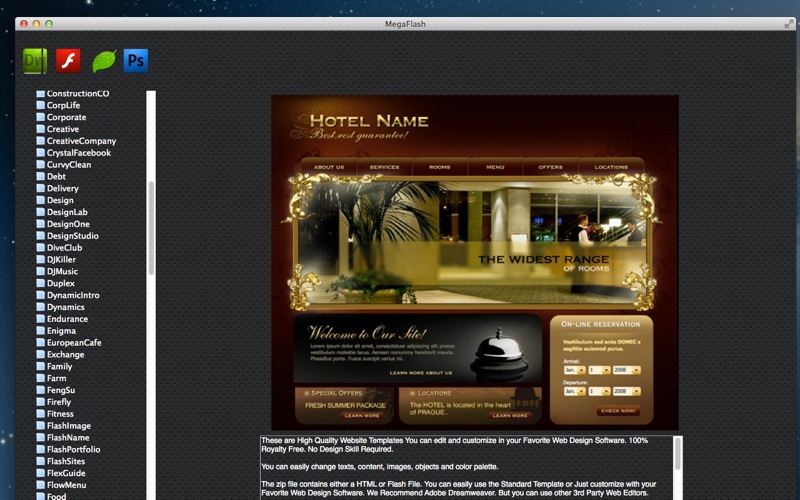Open the Delivery folder

[58, 188]
